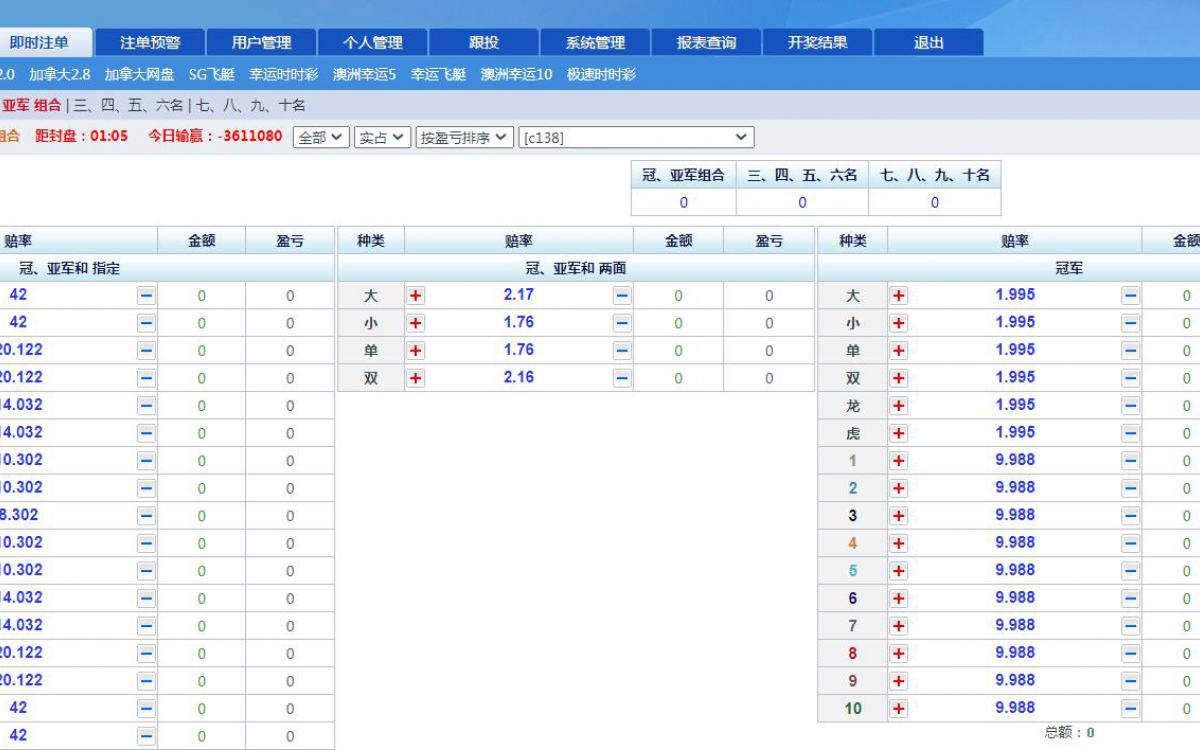Open the 全部 dropdown
The height and width of the screenshot is (750, 1200).
coord(321,137)
